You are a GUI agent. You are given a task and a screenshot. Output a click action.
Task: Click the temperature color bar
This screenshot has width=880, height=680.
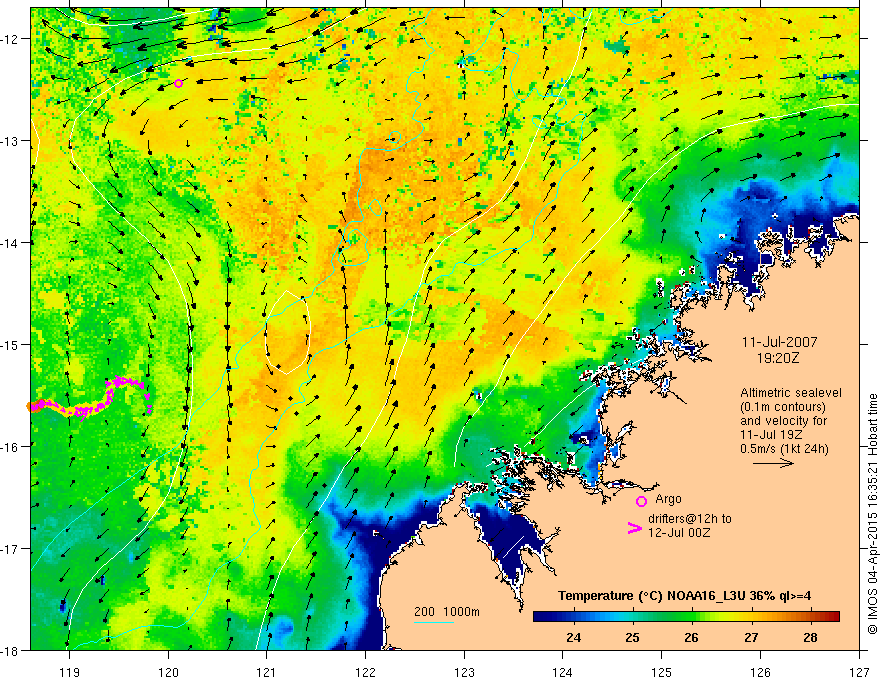(686, 616)
